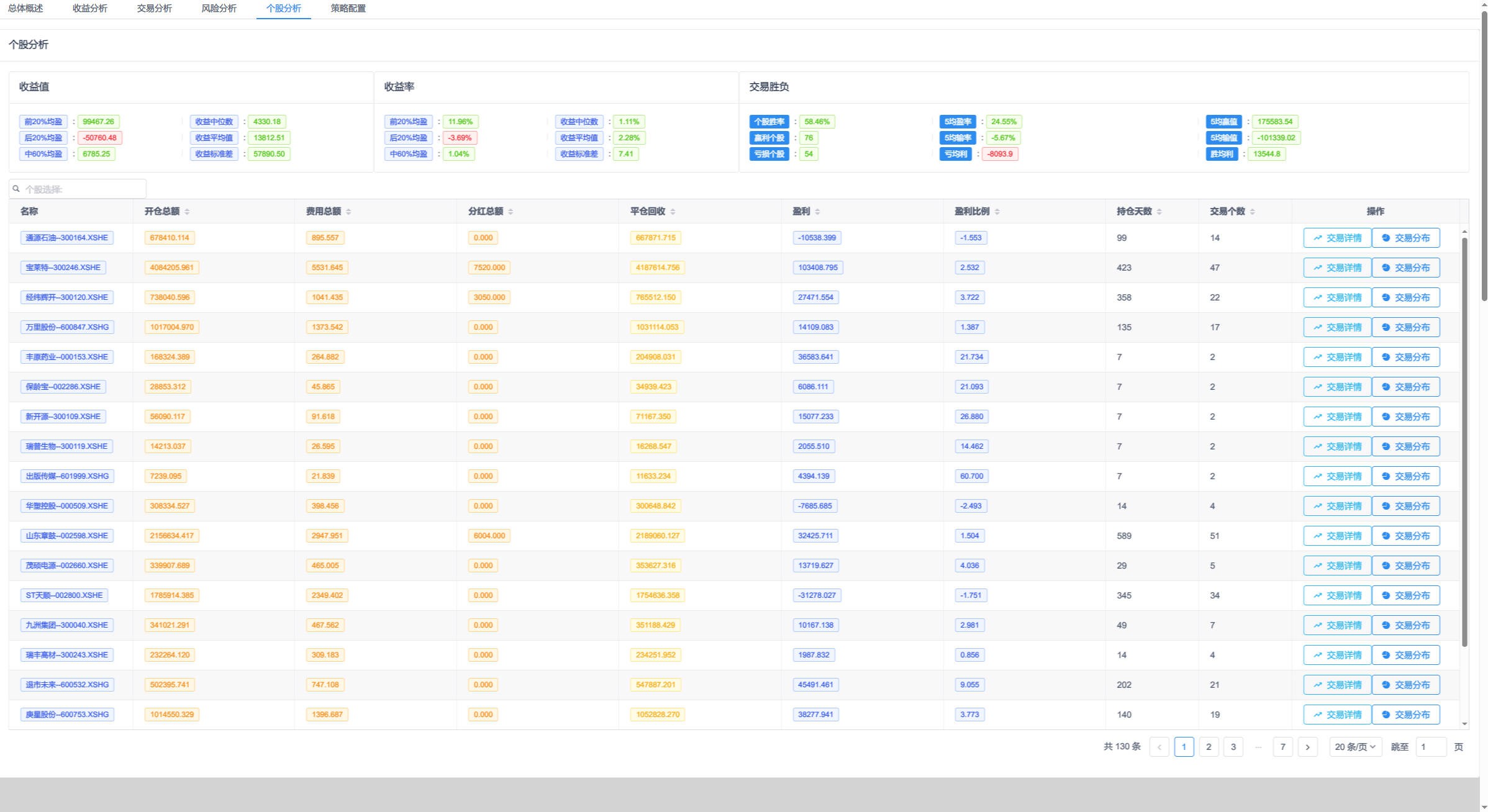
Task: Open 交易分布 for 山东章鼓 002598.XSHE
Action: coord(1405,536)
